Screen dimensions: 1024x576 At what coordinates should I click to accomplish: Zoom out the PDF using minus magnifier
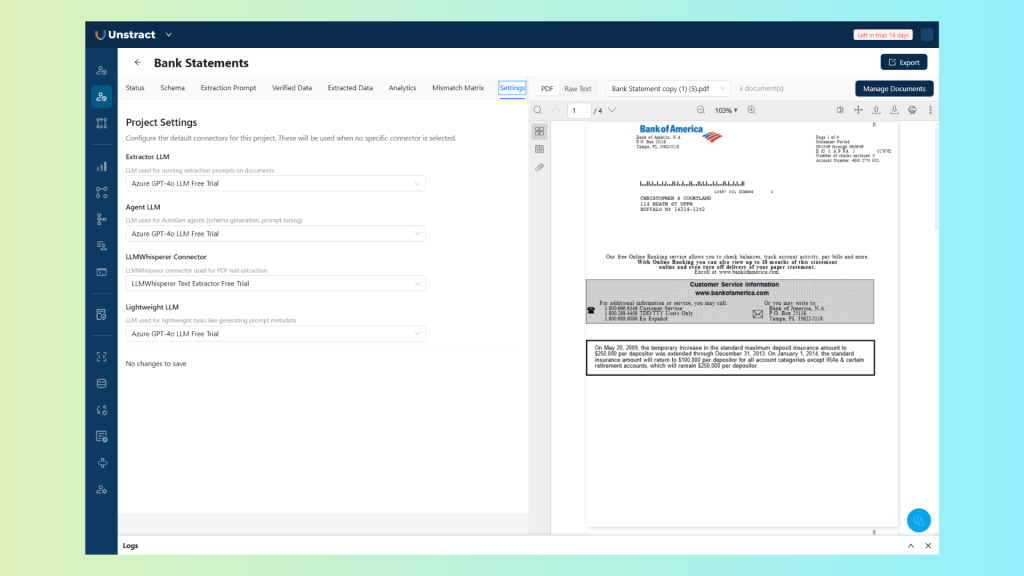pos(700,110)
